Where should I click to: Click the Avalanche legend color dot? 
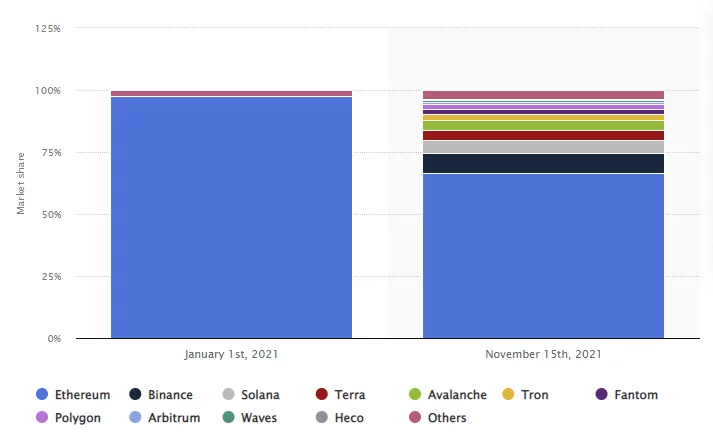pyautogui.click(x=415, y=395)
